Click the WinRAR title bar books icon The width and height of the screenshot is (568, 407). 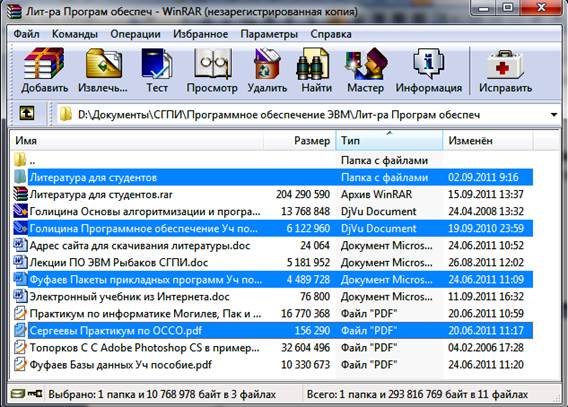14,11
